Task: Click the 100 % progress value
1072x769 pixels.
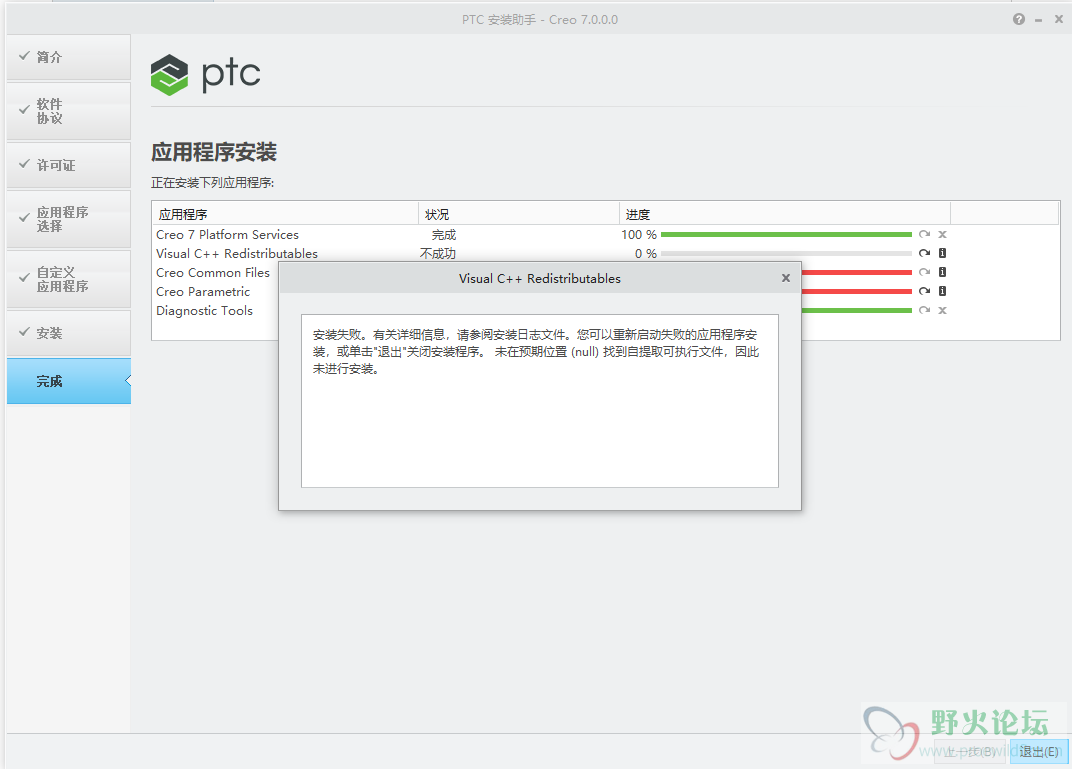Action: 639,234
